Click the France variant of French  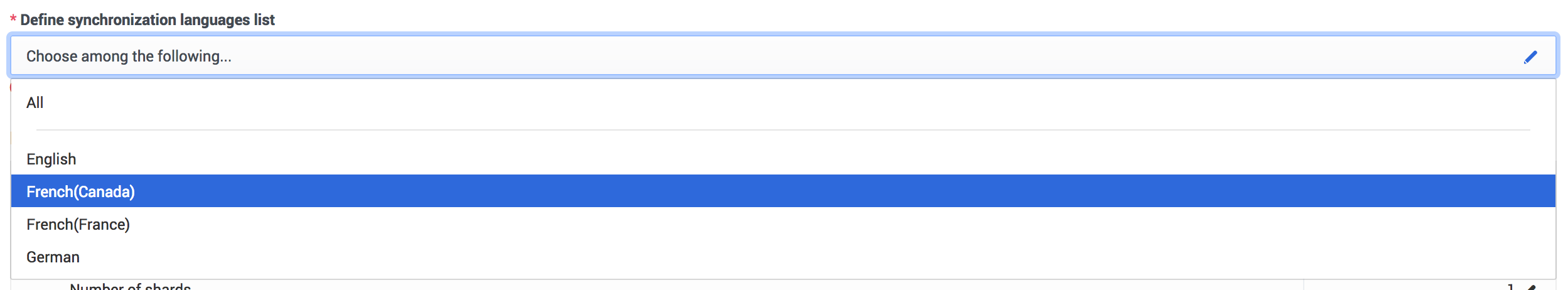point(78,225)
